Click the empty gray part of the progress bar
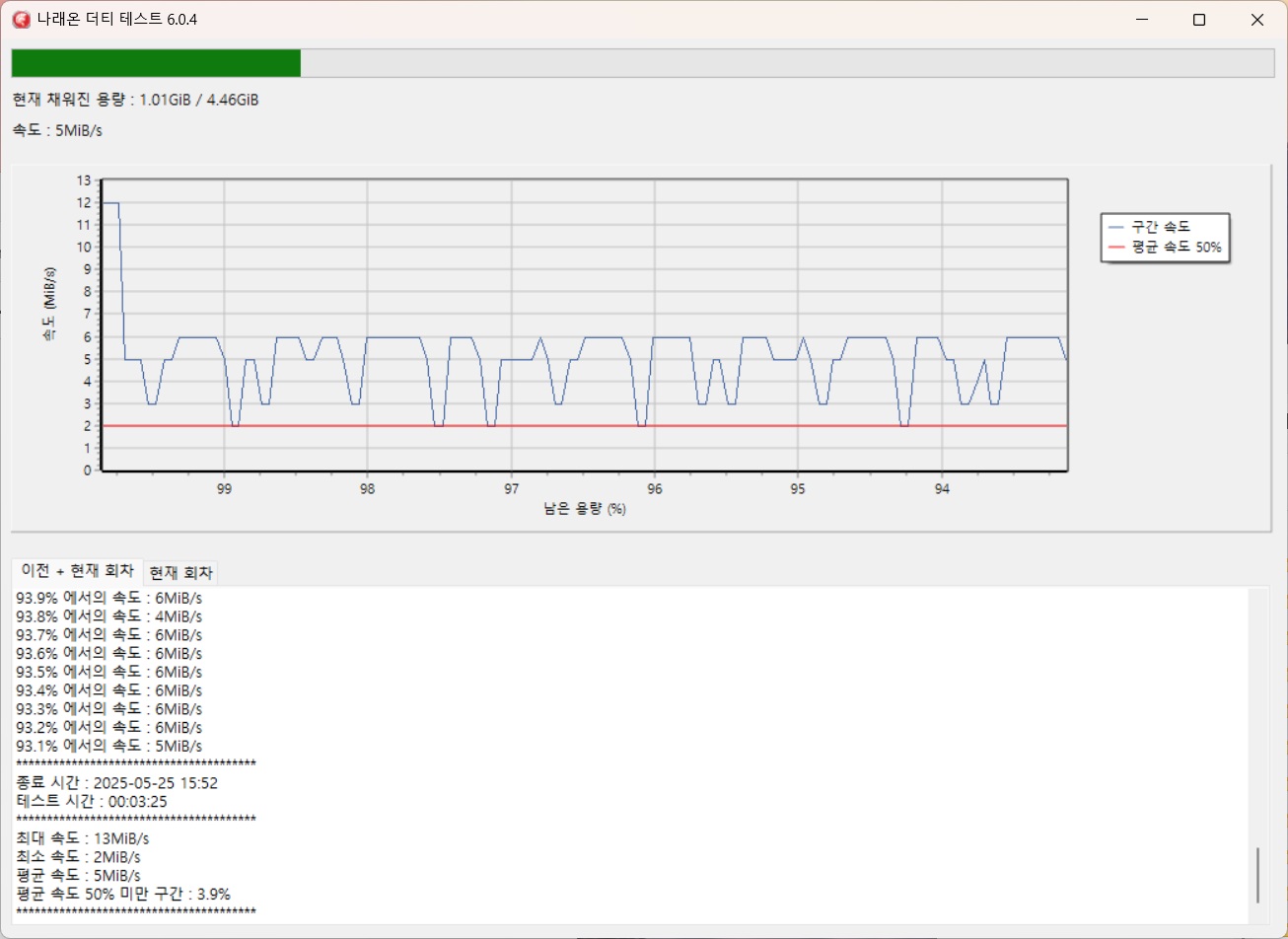 coord(786,63)
